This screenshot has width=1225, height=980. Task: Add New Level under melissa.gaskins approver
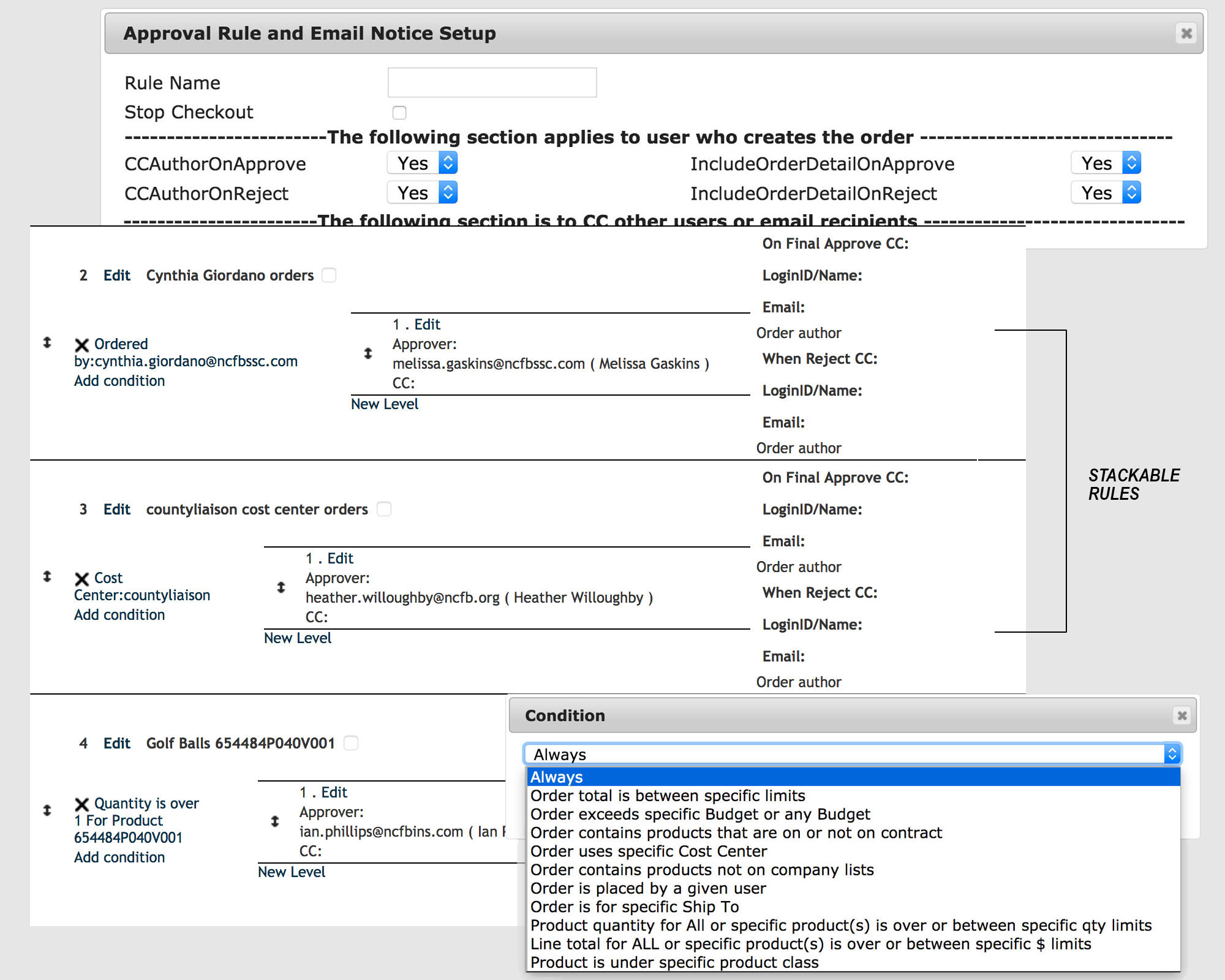385,404
